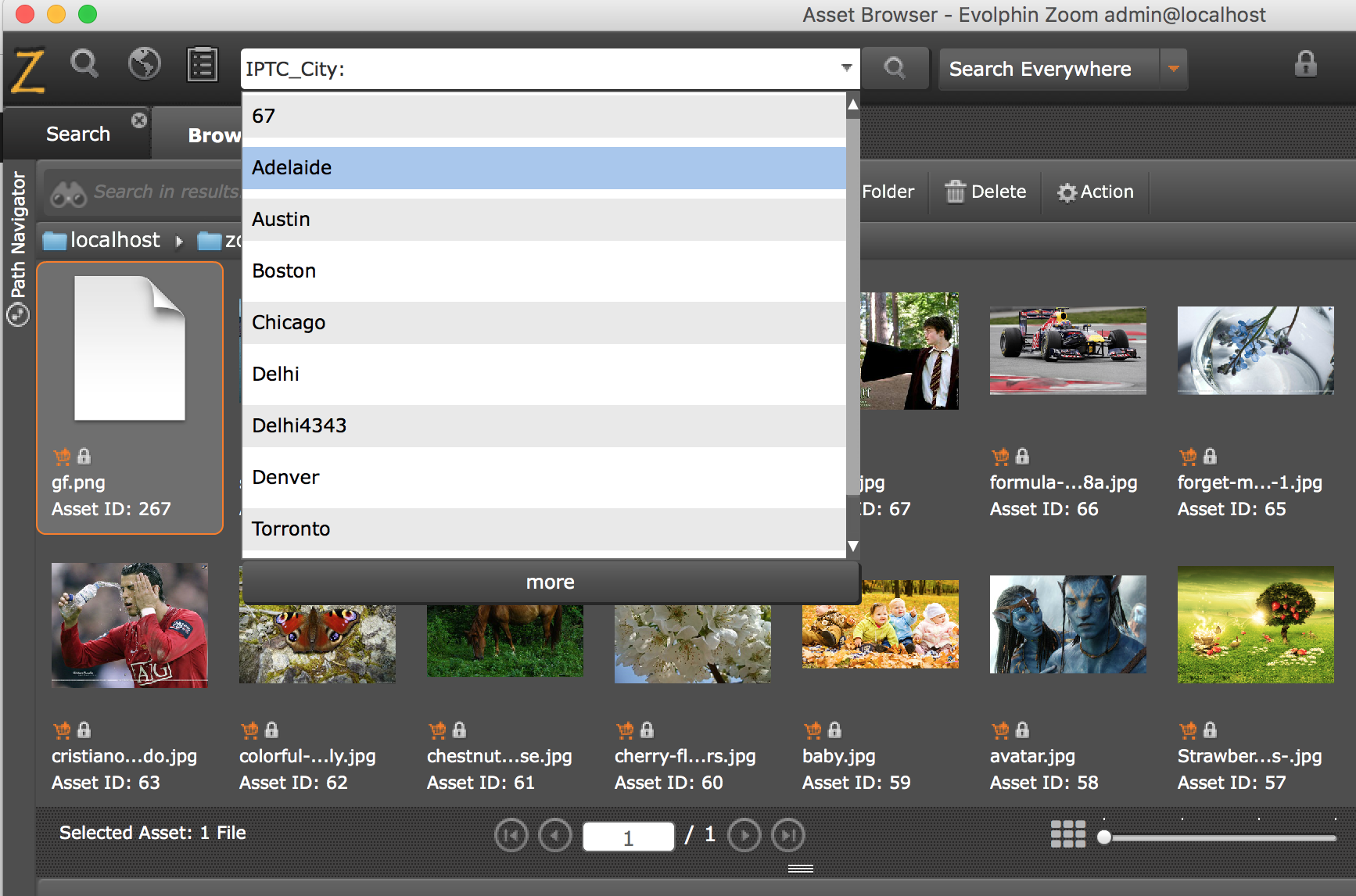Select the avatar.jpg thumbnail
This screenshot has height=896, width=1356.
(1068, 625)
